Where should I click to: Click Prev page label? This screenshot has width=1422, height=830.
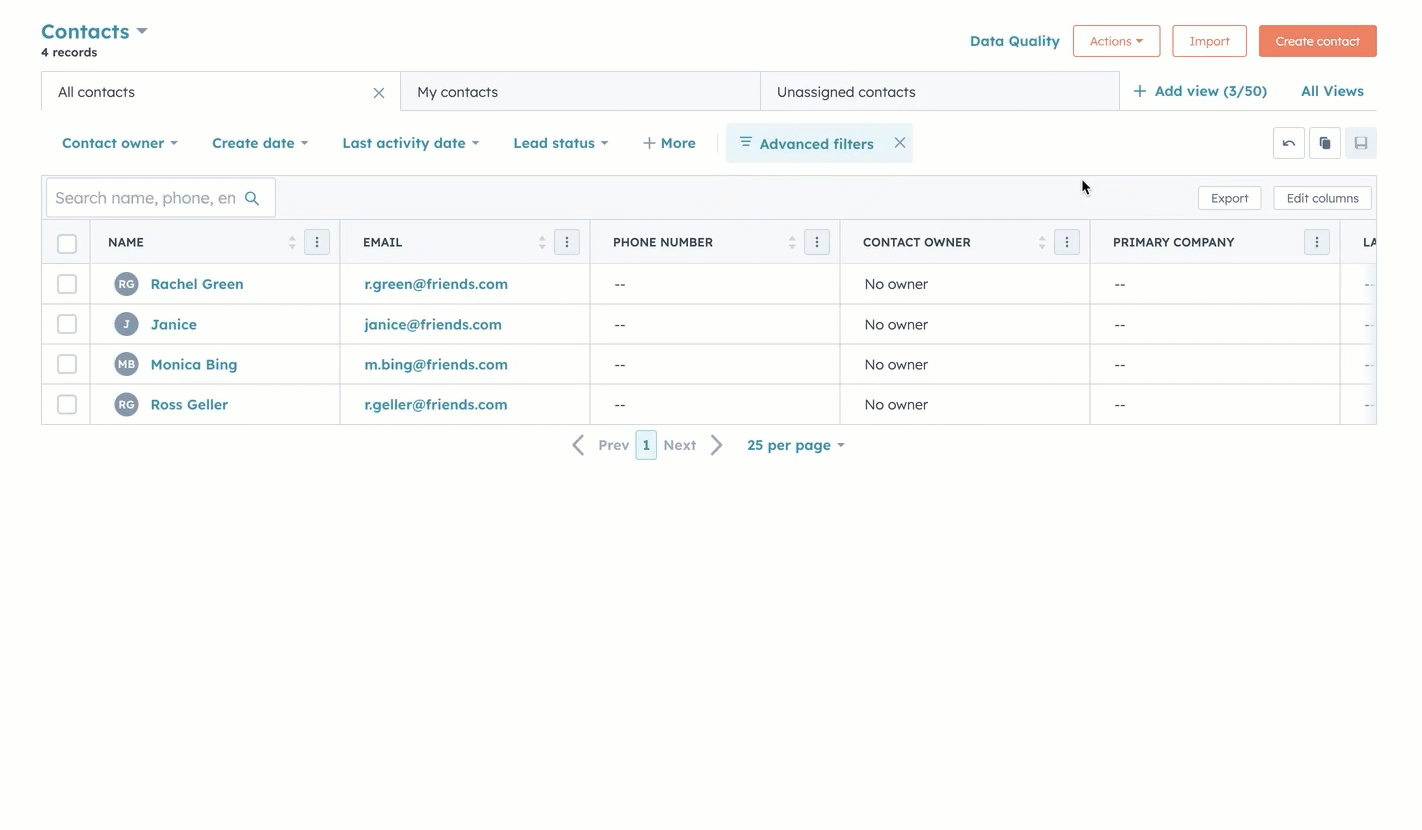[613, 445]
